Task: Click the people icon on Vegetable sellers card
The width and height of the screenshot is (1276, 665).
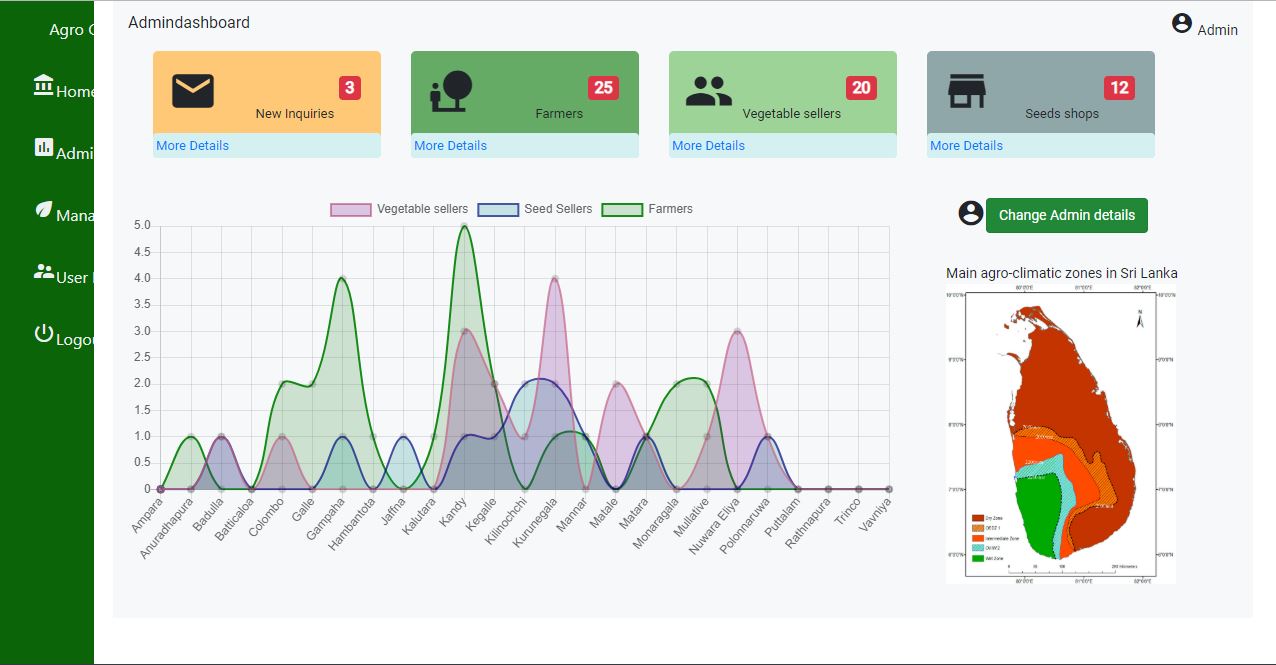Action: click(709, 89)
